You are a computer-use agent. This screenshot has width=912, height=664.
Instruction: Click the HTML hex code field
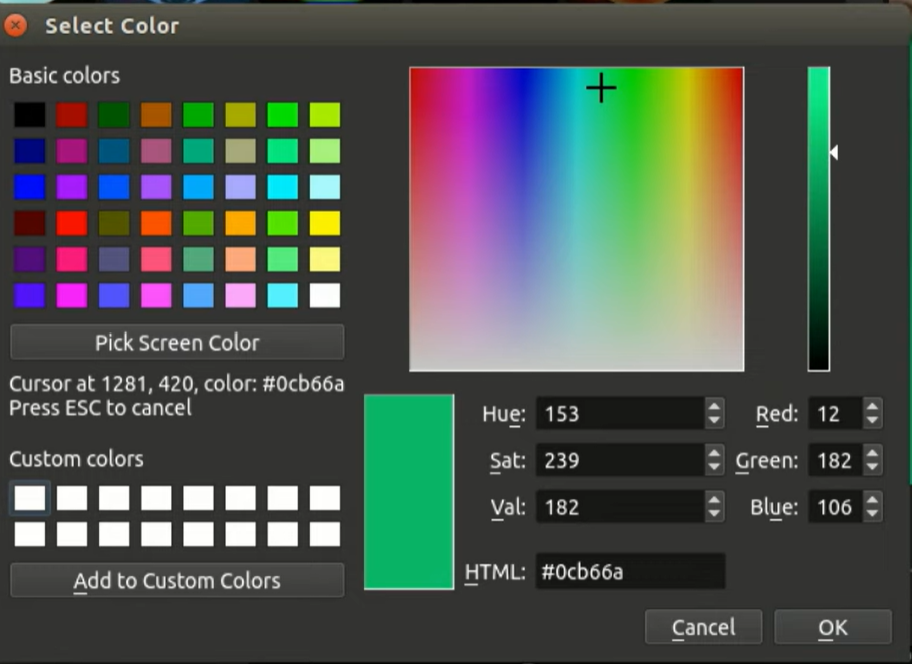[629, 571]
